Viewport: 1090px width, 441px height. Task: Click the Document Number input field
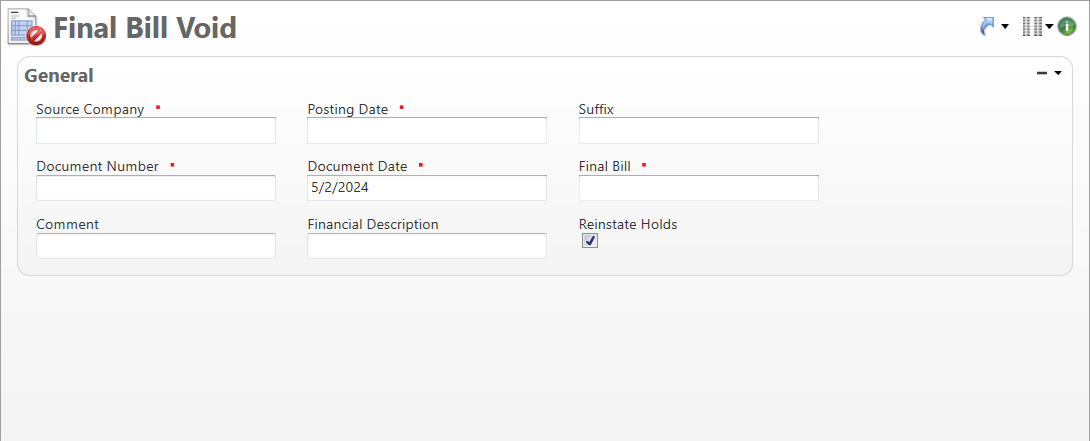(x=156, y=188)
